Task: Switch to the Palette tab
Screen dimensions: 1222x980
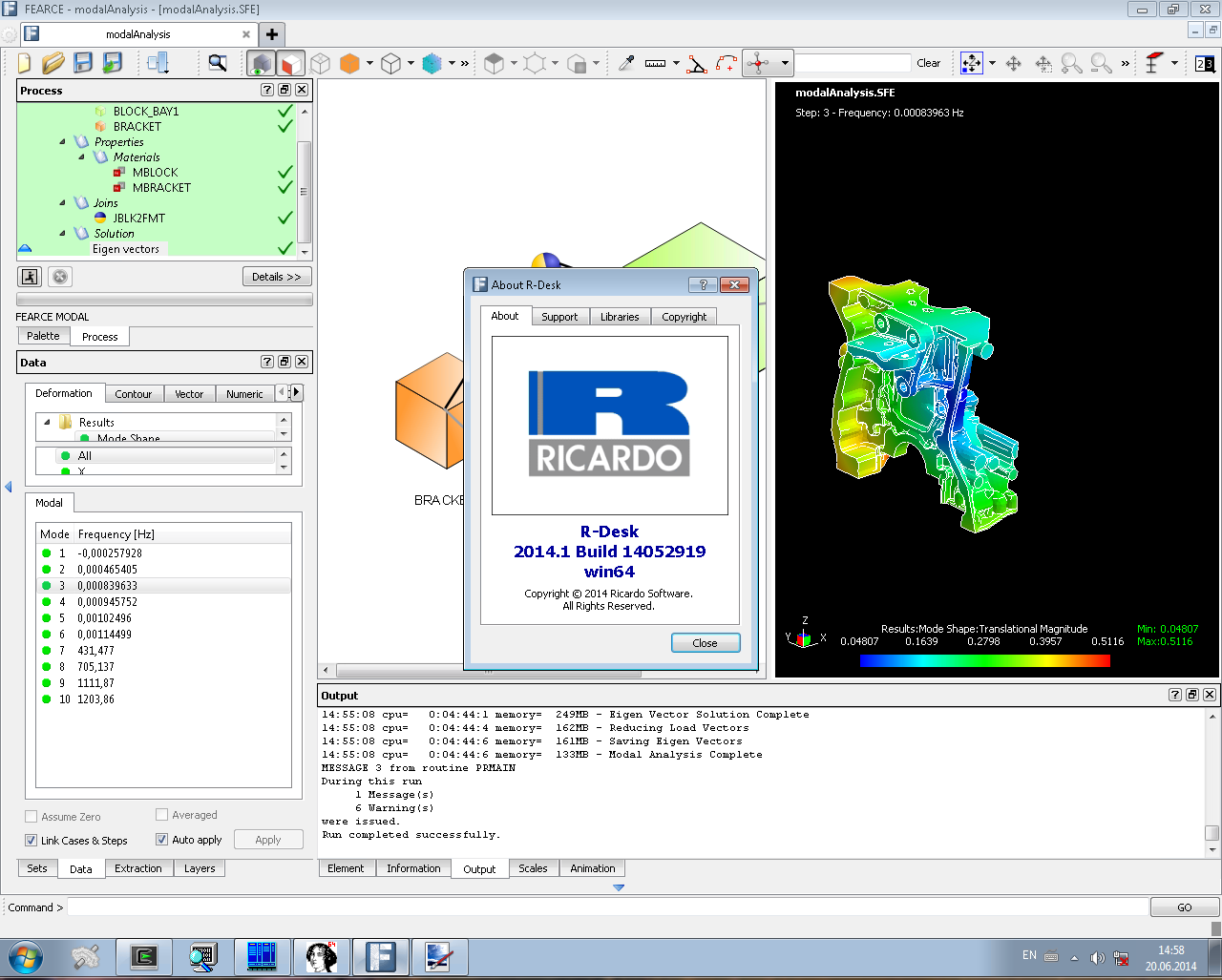Action: pyautogui.click(x=43, y=336)
